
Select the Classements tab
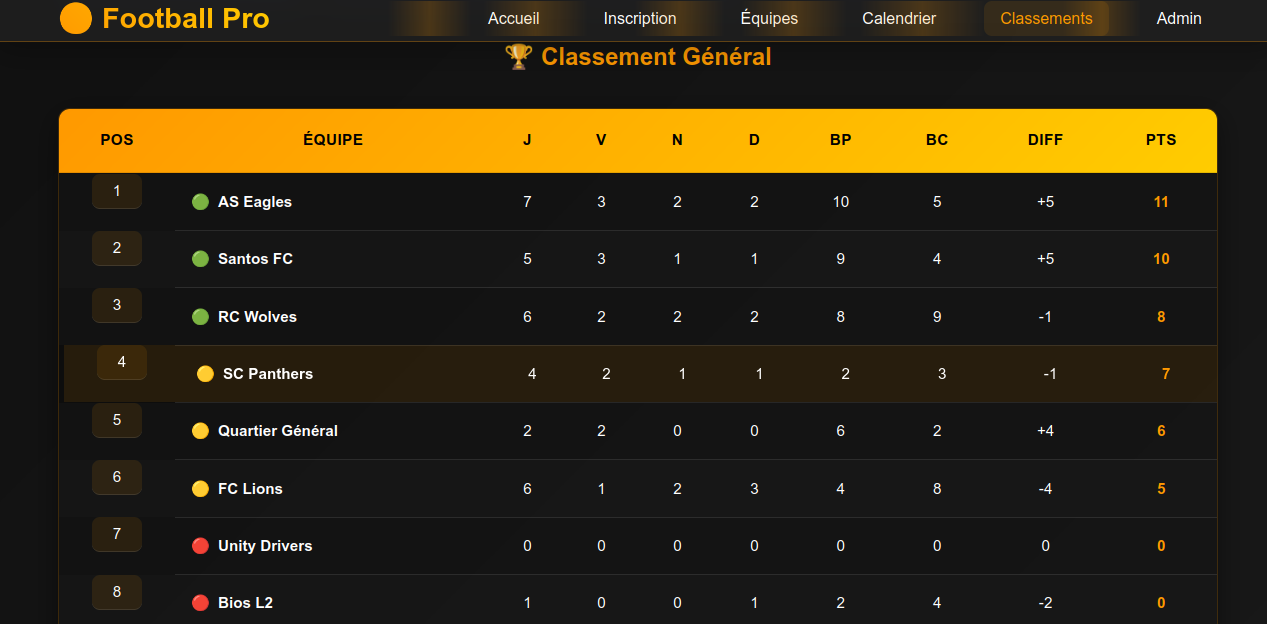coord(1046,18)
